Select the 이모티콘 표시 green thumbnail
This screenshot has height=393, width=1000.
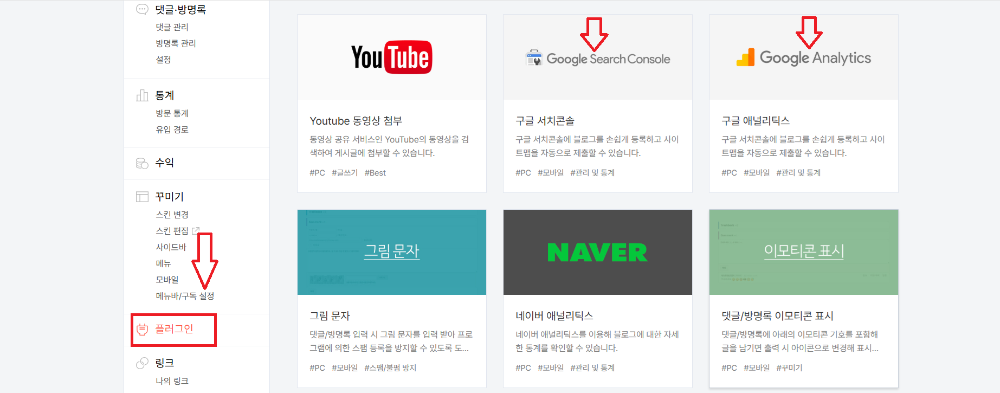tap(804, 252)
